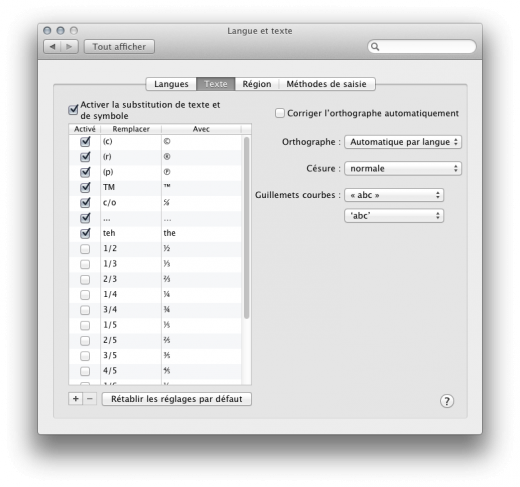The image size is (520, 487).
Task: Uncheck the teh to the substitution
Action: (x=85, y=233)
